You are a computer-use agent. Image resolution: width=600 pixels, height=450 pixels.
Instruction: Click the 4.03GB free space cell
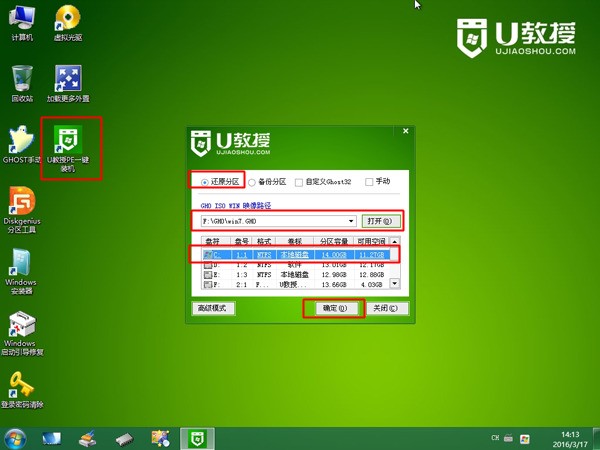pos(373,285)
